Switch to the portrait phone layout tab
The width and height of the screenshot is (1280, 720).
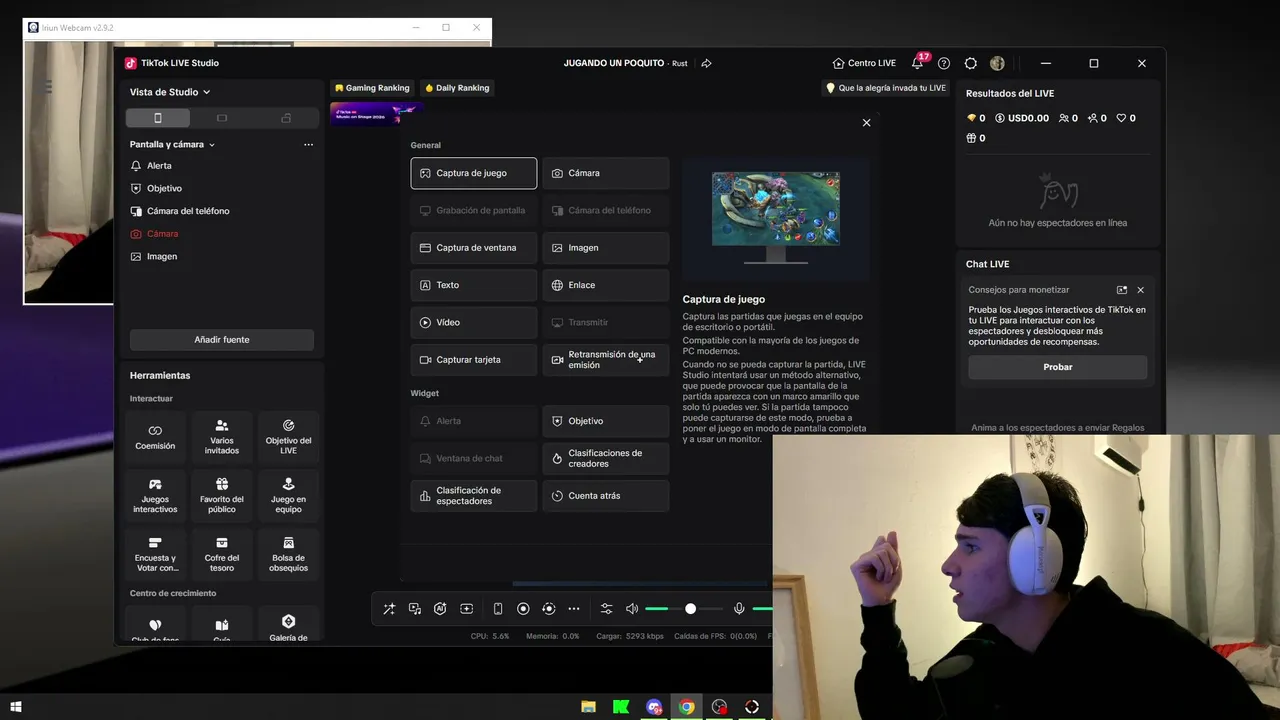pyautogui.click(x=157, y=118)
